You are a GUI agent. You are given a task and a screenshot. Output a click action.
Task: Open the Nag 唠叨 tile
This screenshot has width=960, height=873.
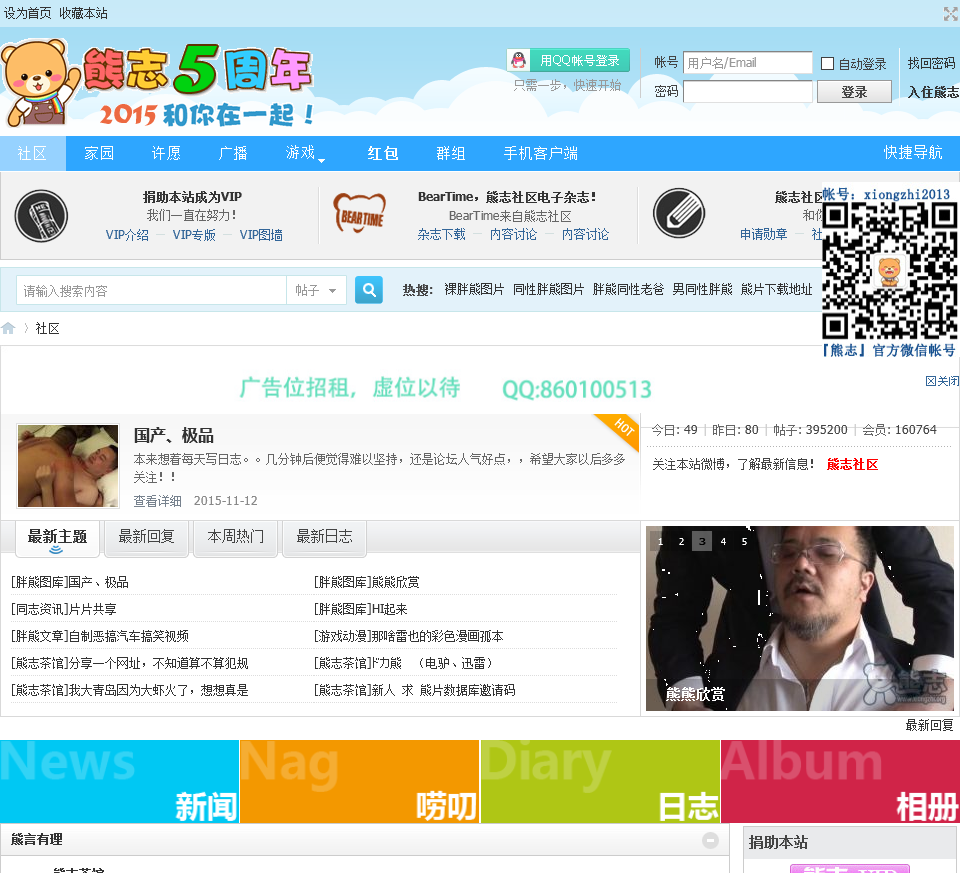pyautogui.click(x=359, y=781)
